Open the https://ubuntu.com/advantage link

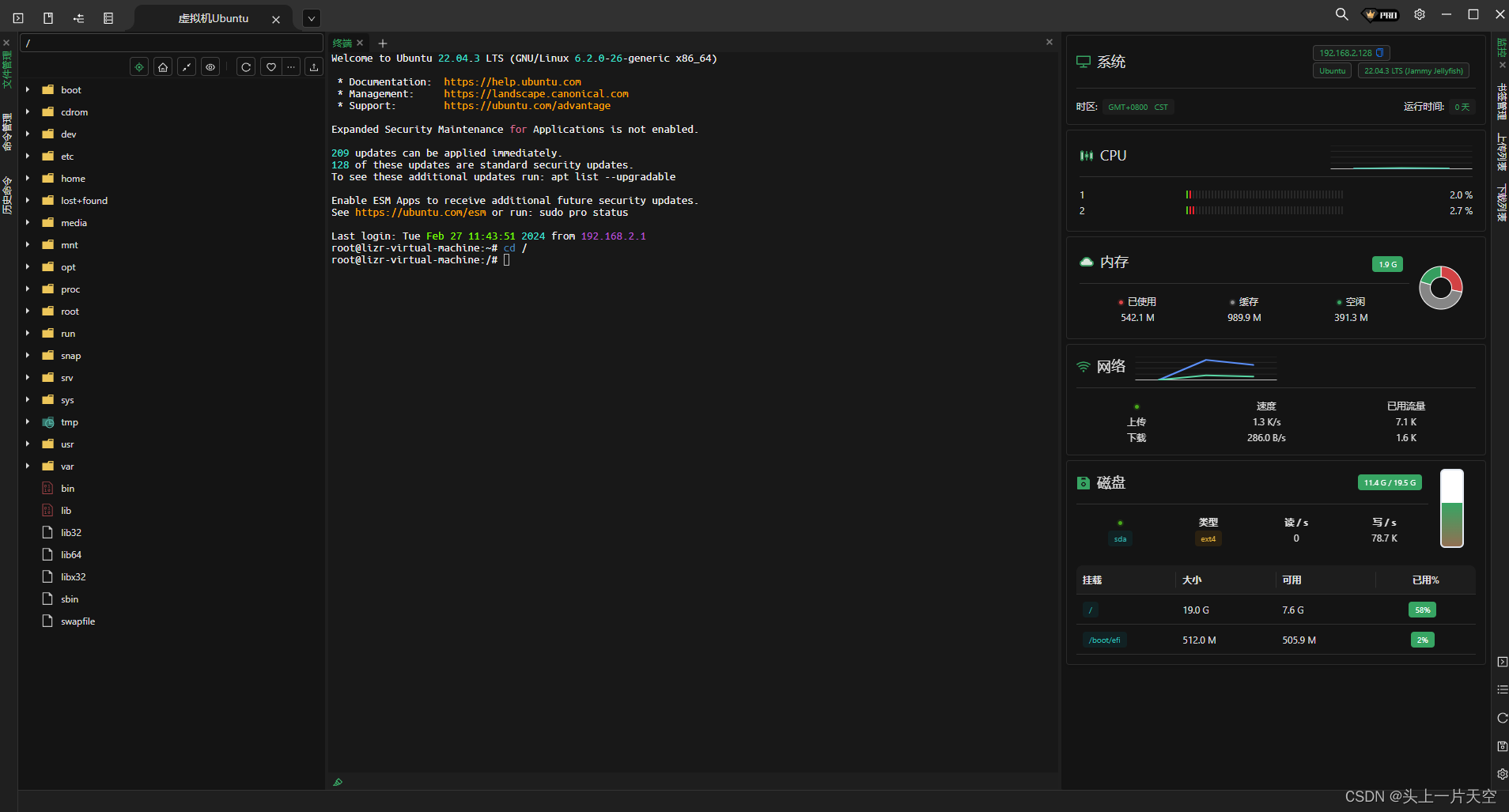pyautogui.click(x=527, y=106)
